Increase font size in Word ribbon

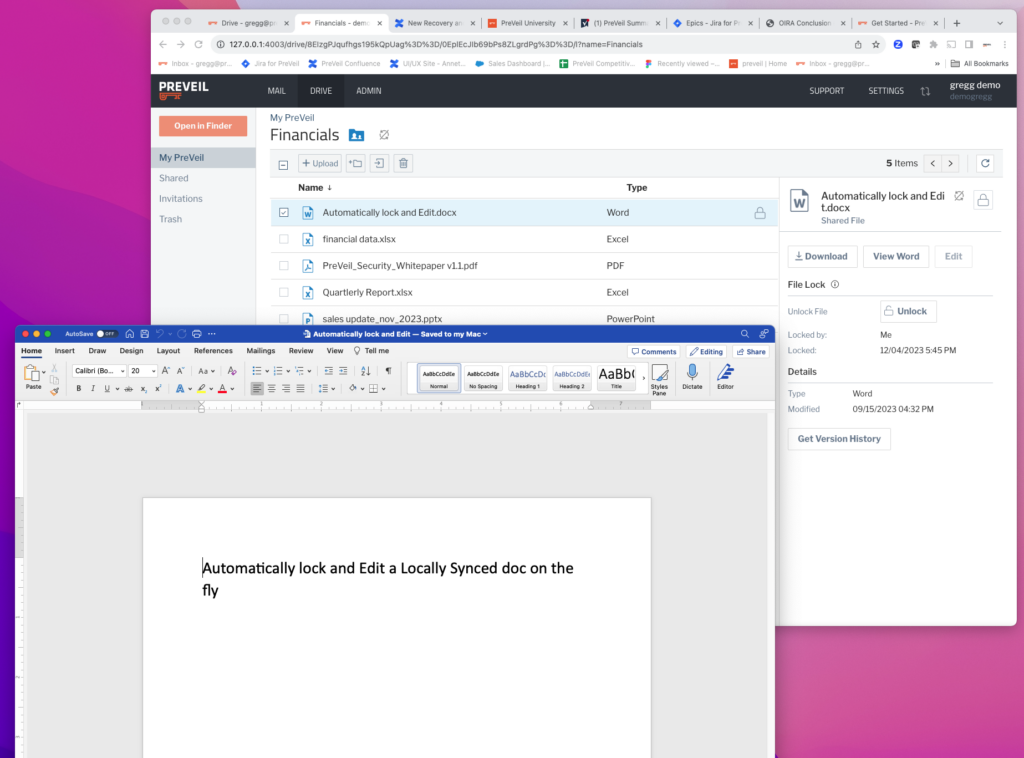pyautogui.click(x=166, y=371)
